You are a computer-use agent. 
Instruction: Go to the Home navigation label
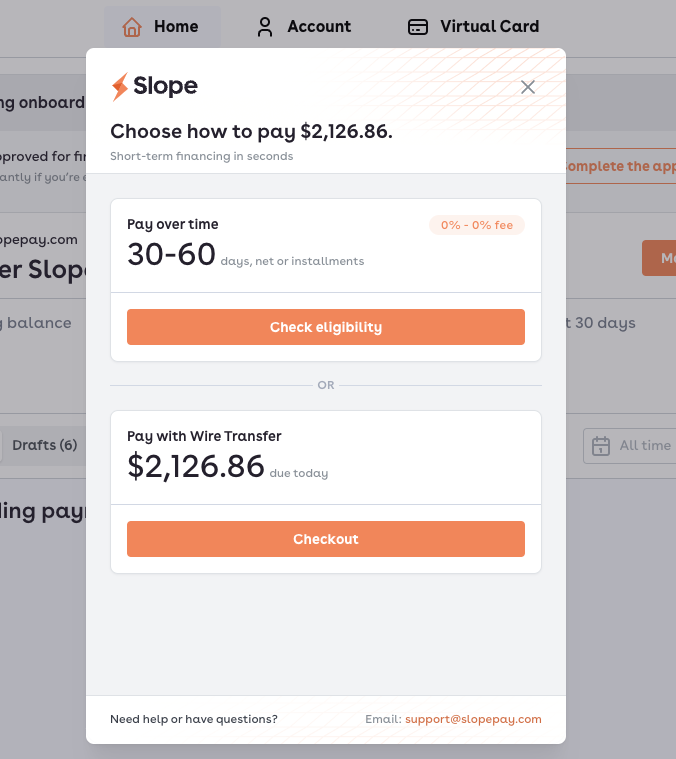176,27
